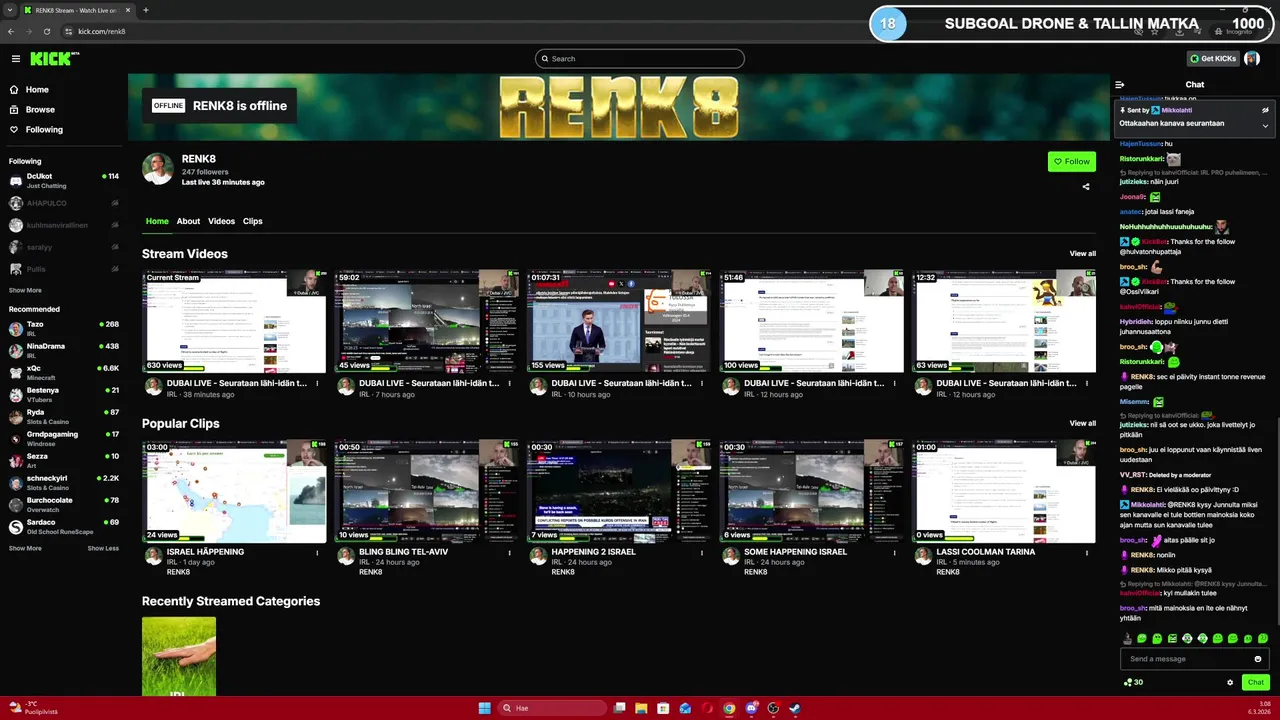The width and height of the screenshot is (1280, 720).
Task: Open RENK8 channel avatar
Action: click(158, 169)
